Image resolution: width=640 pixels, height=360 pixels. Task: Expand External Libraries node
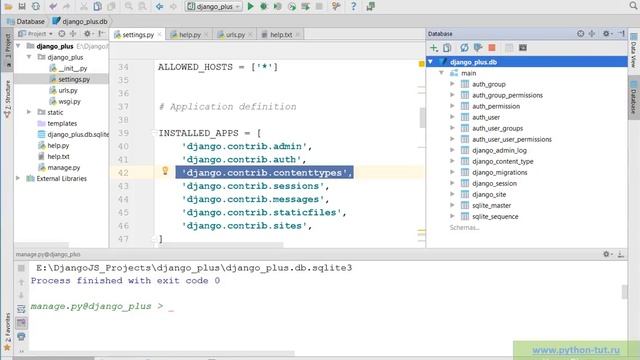[x=18, y=178]
